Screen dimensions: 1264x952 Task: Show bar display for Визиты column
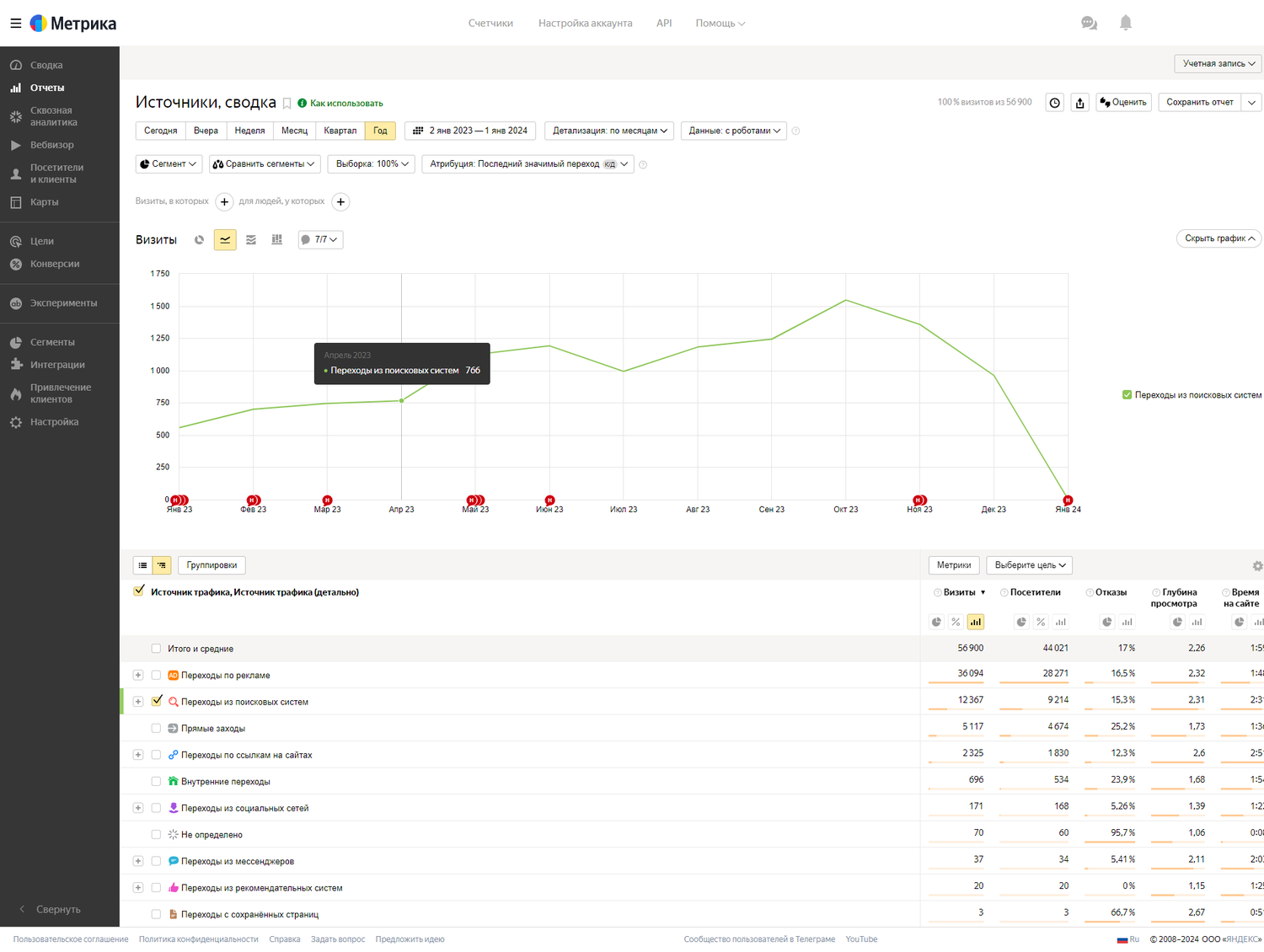pyautogui.click(x=975, y=622)
